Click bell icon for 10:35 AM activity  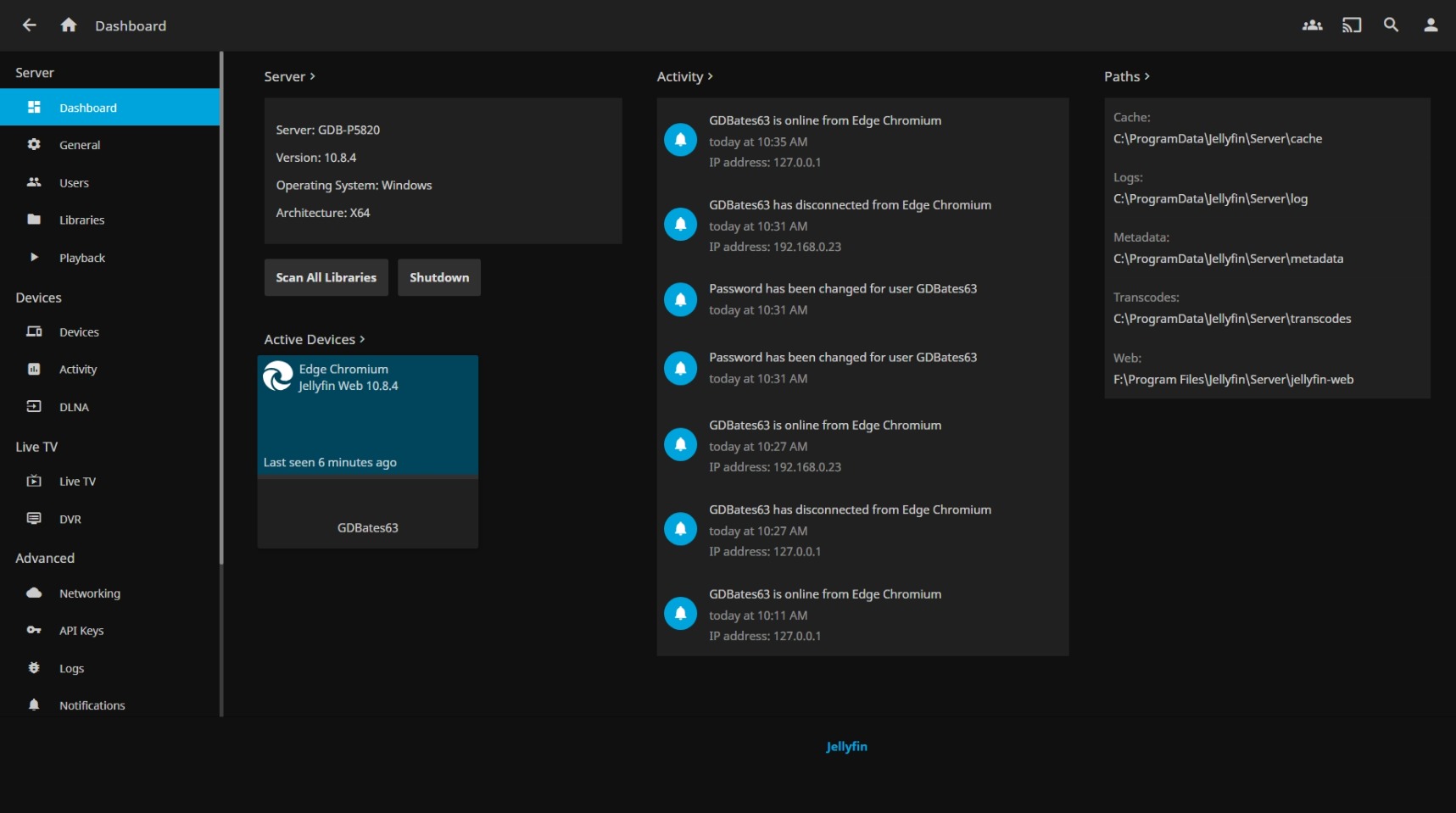coord(680,140)
